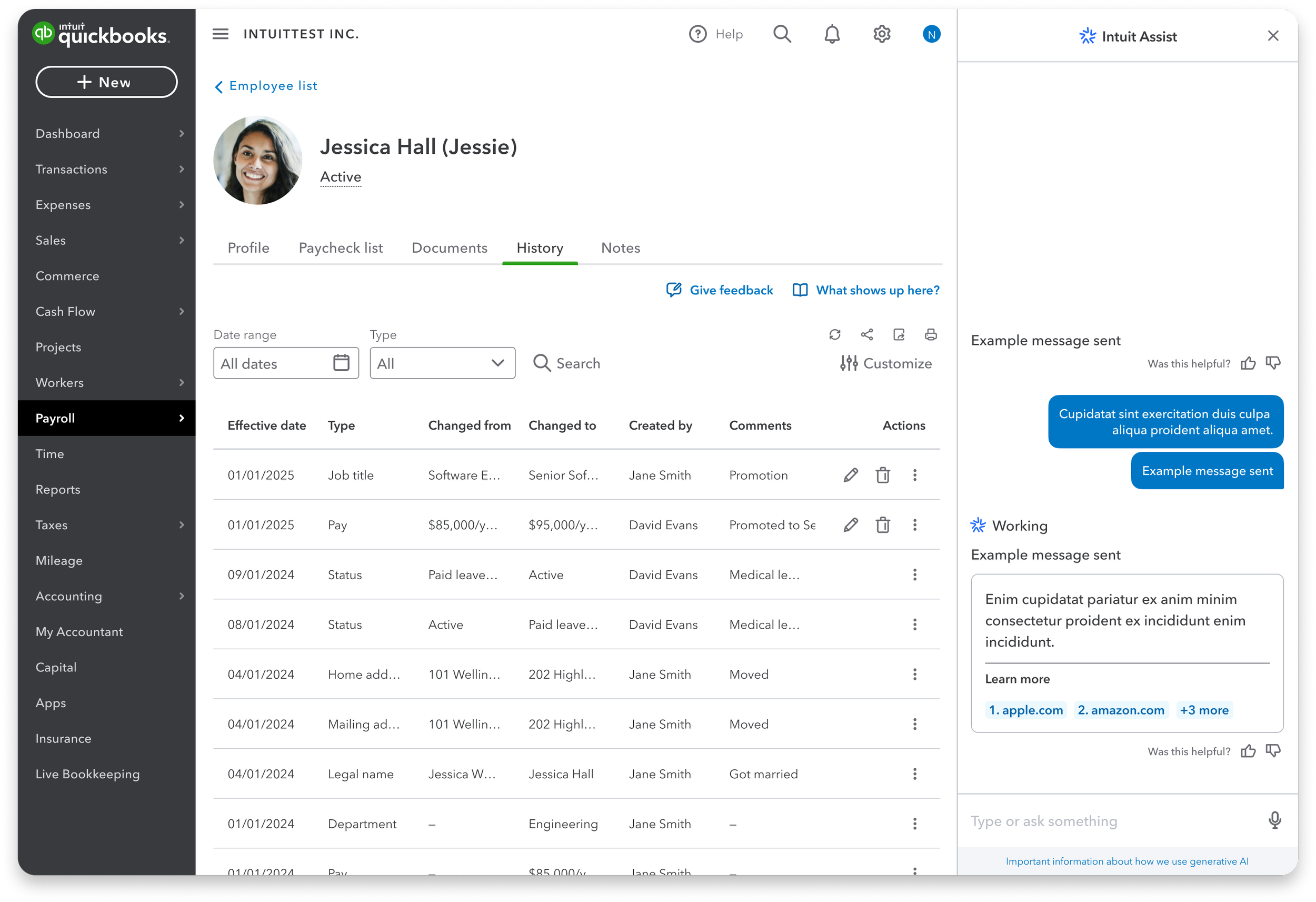Open notifications bell icon
This screenshot has height=902, width=1316.
[831, 34]
